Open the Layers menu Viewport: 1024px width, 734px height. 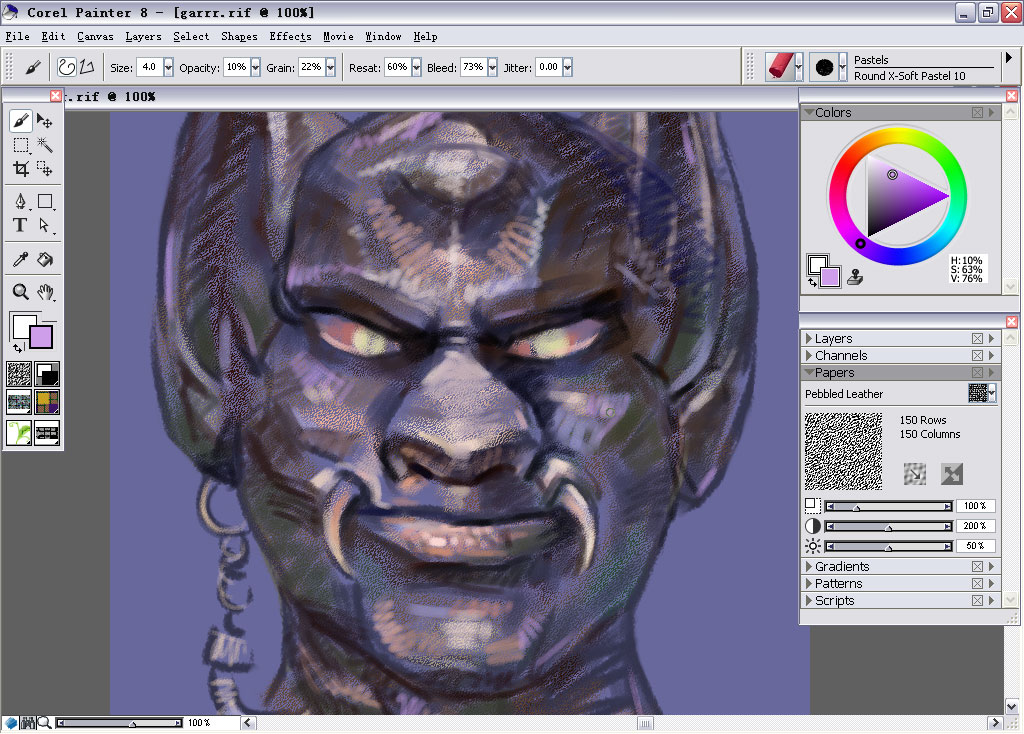[144, 37]
